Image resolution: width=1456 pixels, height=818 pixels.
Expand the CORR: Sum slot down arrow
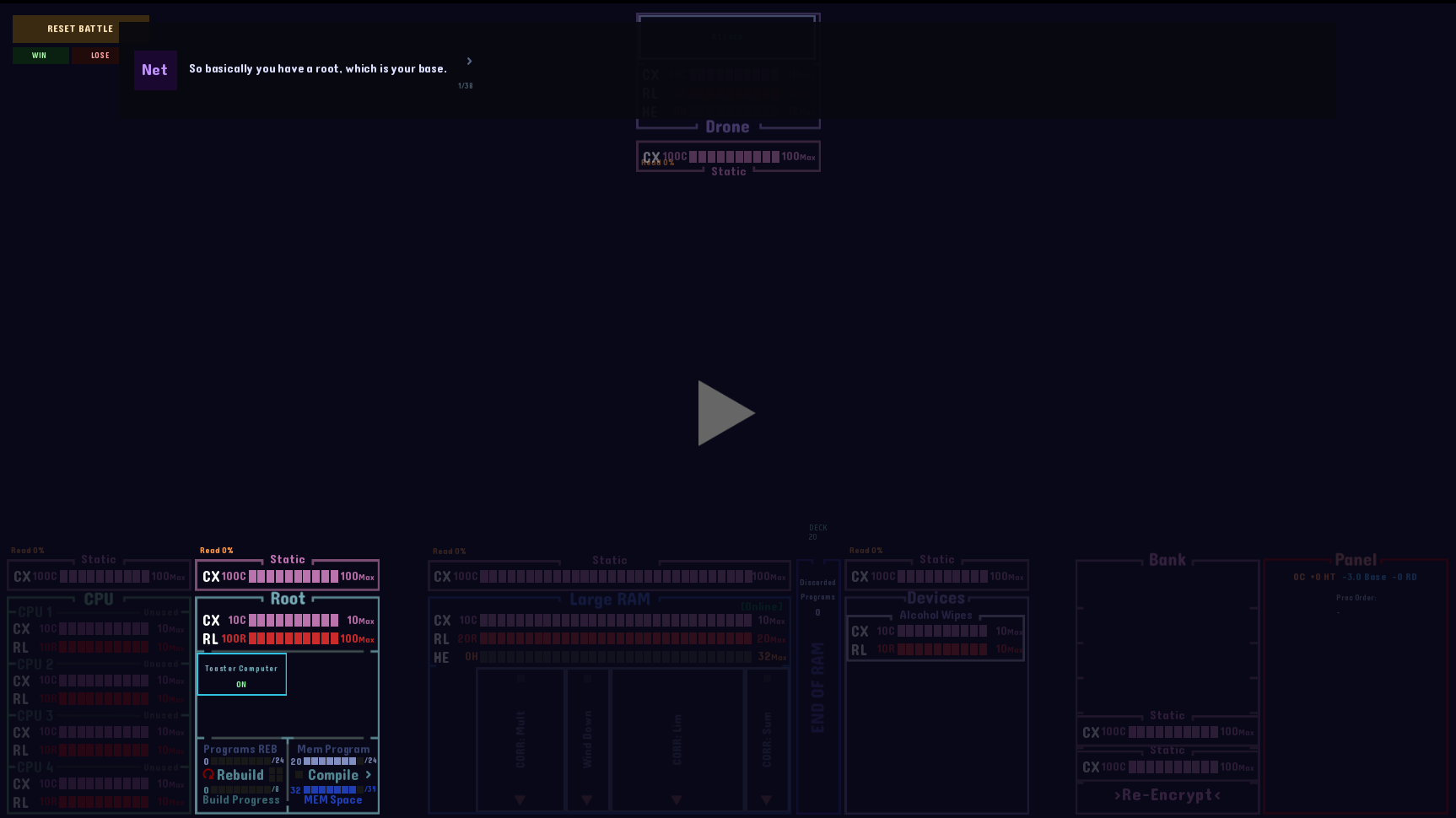pyautogui.click(x=766, y=800)
